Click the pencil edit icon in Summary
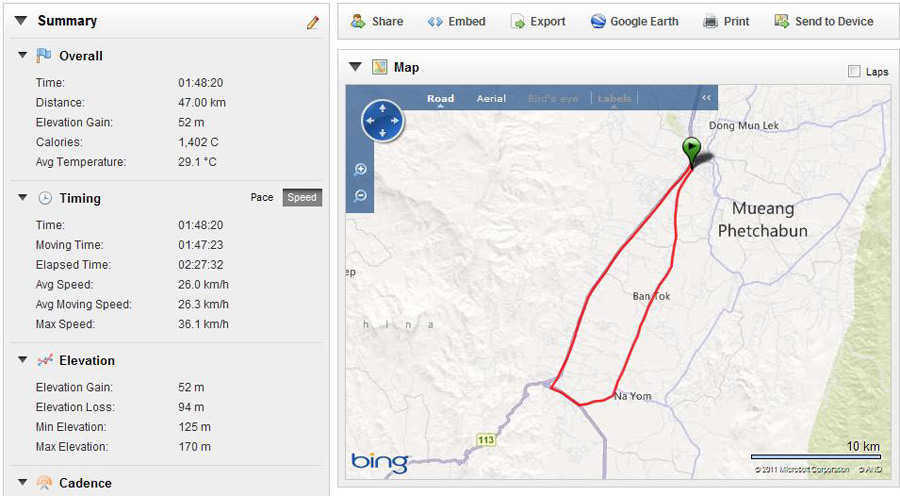This screenshot has width=900, height=496. pyautogui.click(x=313, y=22)
